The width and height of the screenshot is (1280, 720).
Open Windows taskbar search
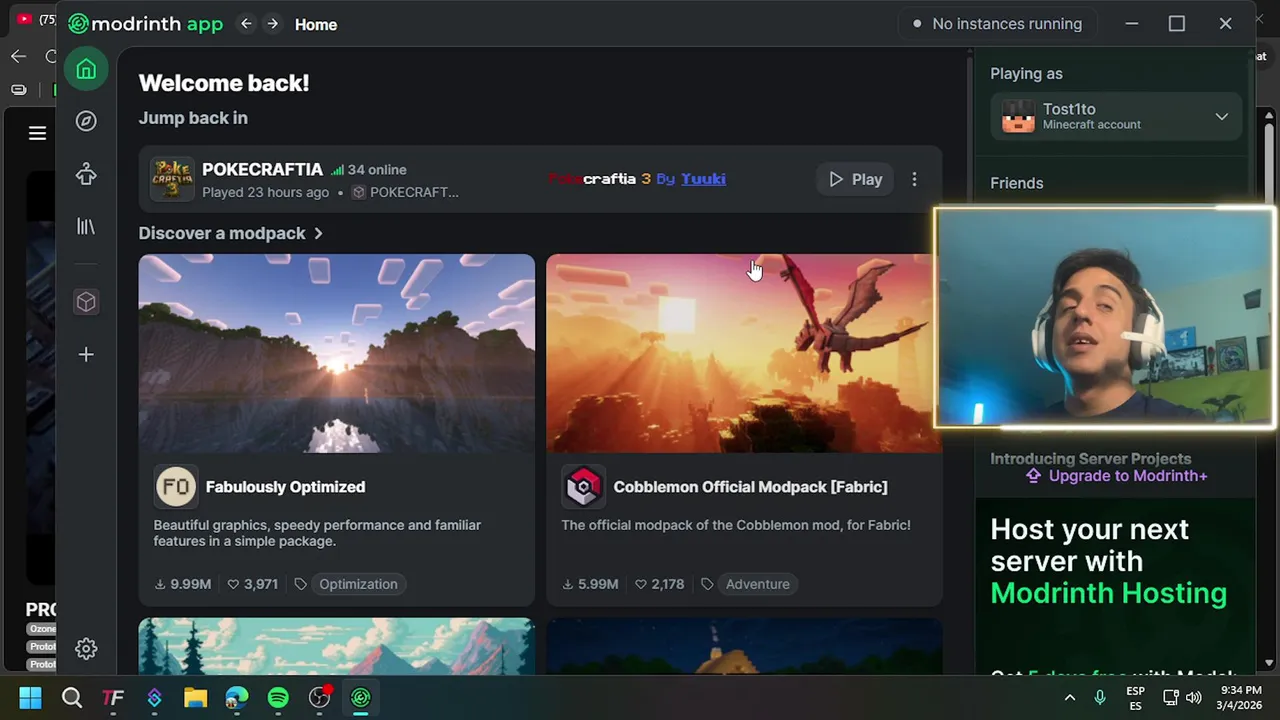click(x=72, y=697)
